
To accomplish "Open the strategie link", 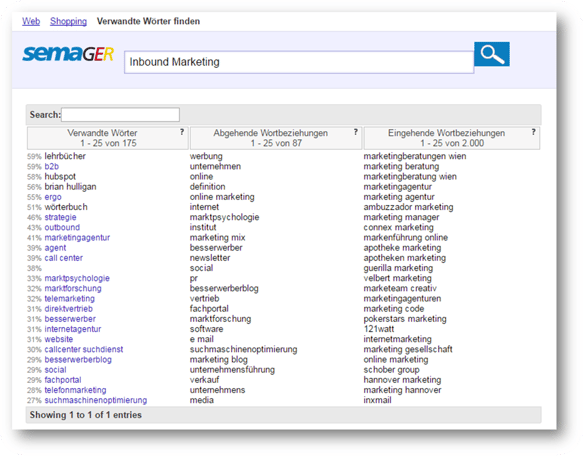I will pyautogui.click(x=60, y=217).
